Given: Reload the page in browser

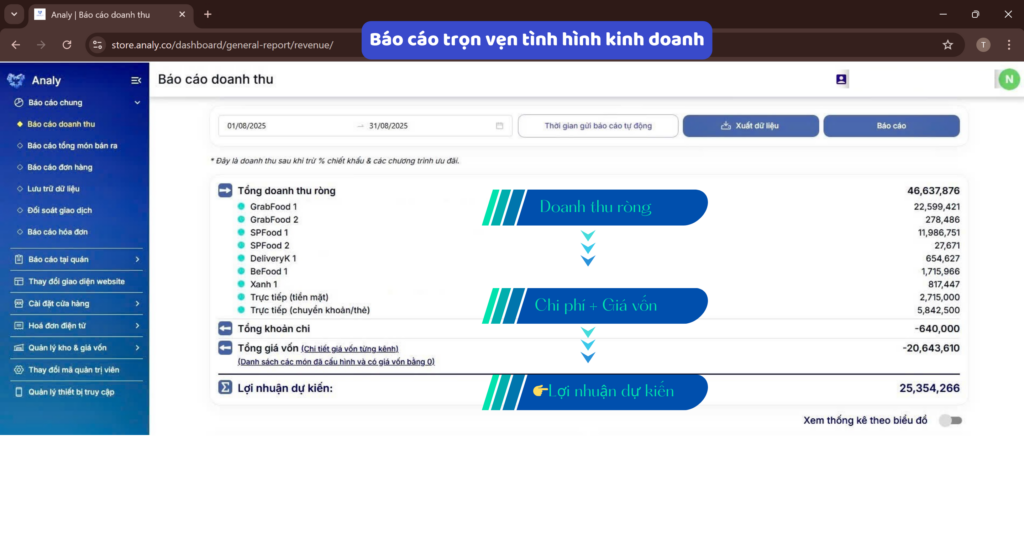Looking at the screenshot, I should [x=67, y=44].
